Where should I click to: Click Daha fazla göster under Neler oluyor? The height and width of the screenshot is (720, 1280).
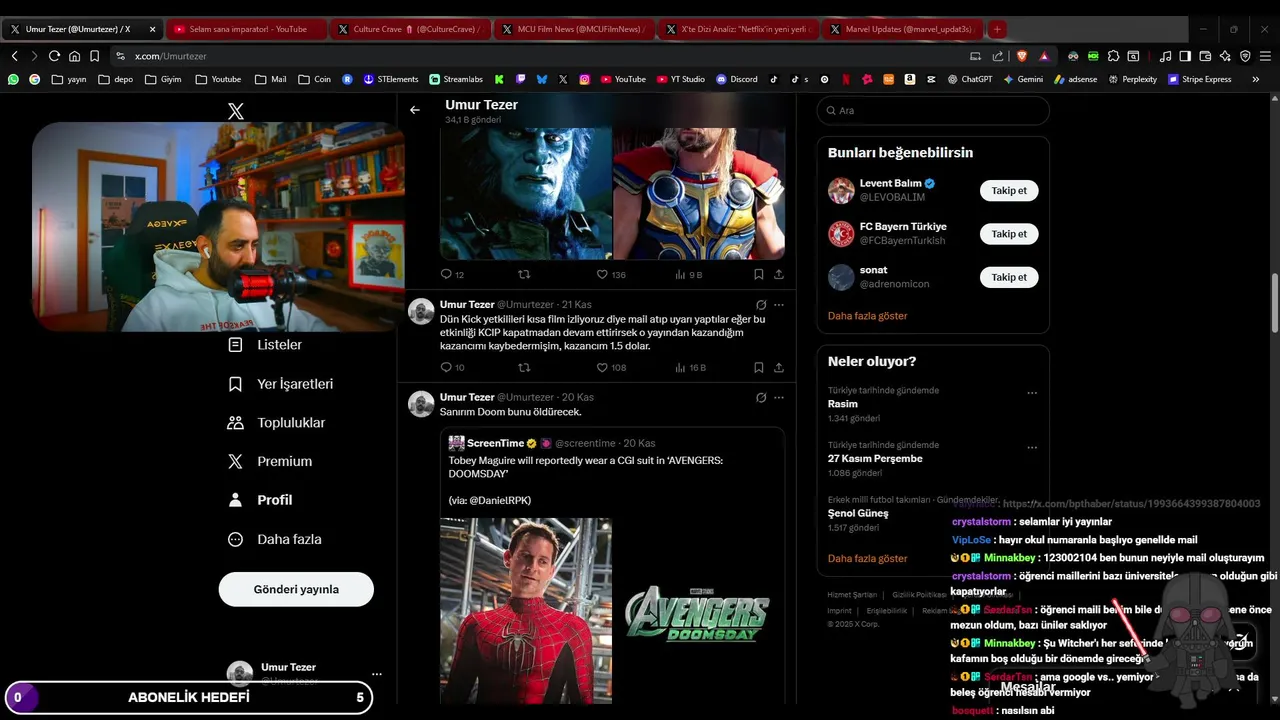click(x=868, y=559)
